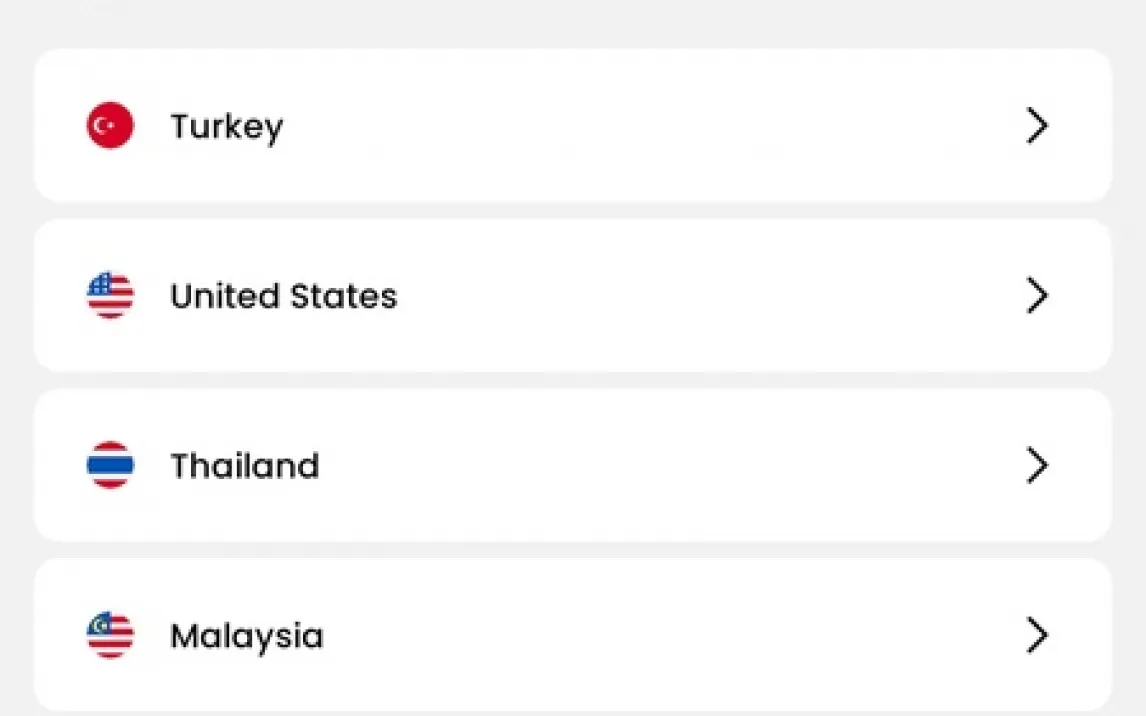Click the United States text label
The width and height of the screenshot is (1146, 716).
pyautogui.click(x=283, y=296)
